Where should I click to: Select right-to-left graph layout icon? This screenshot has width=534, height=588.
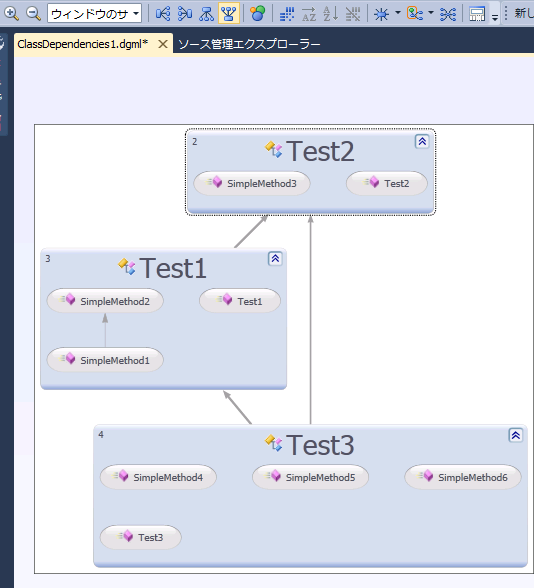tap(185, 14)
